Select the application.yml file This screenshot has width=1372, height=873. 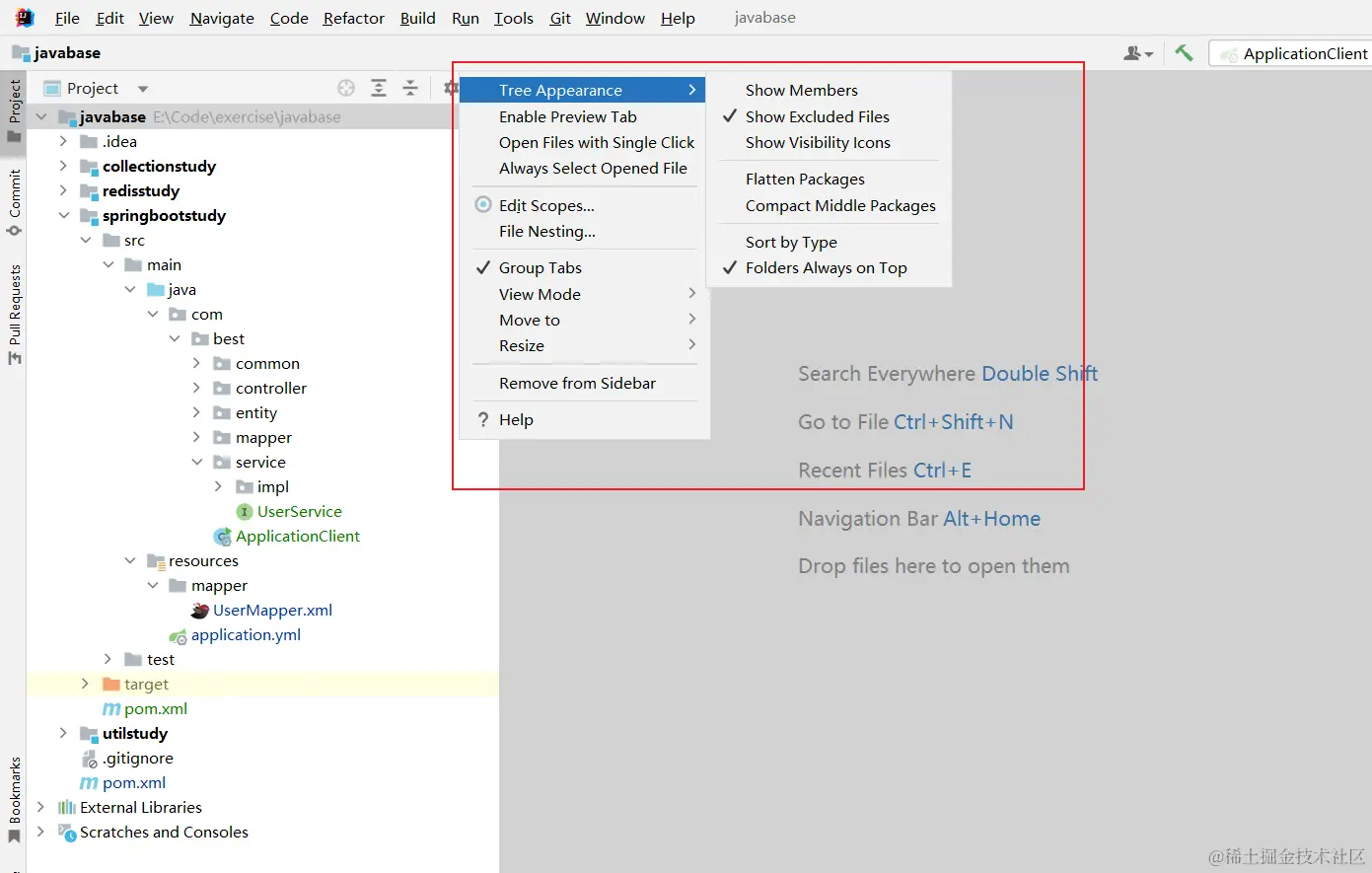point(235,634)
